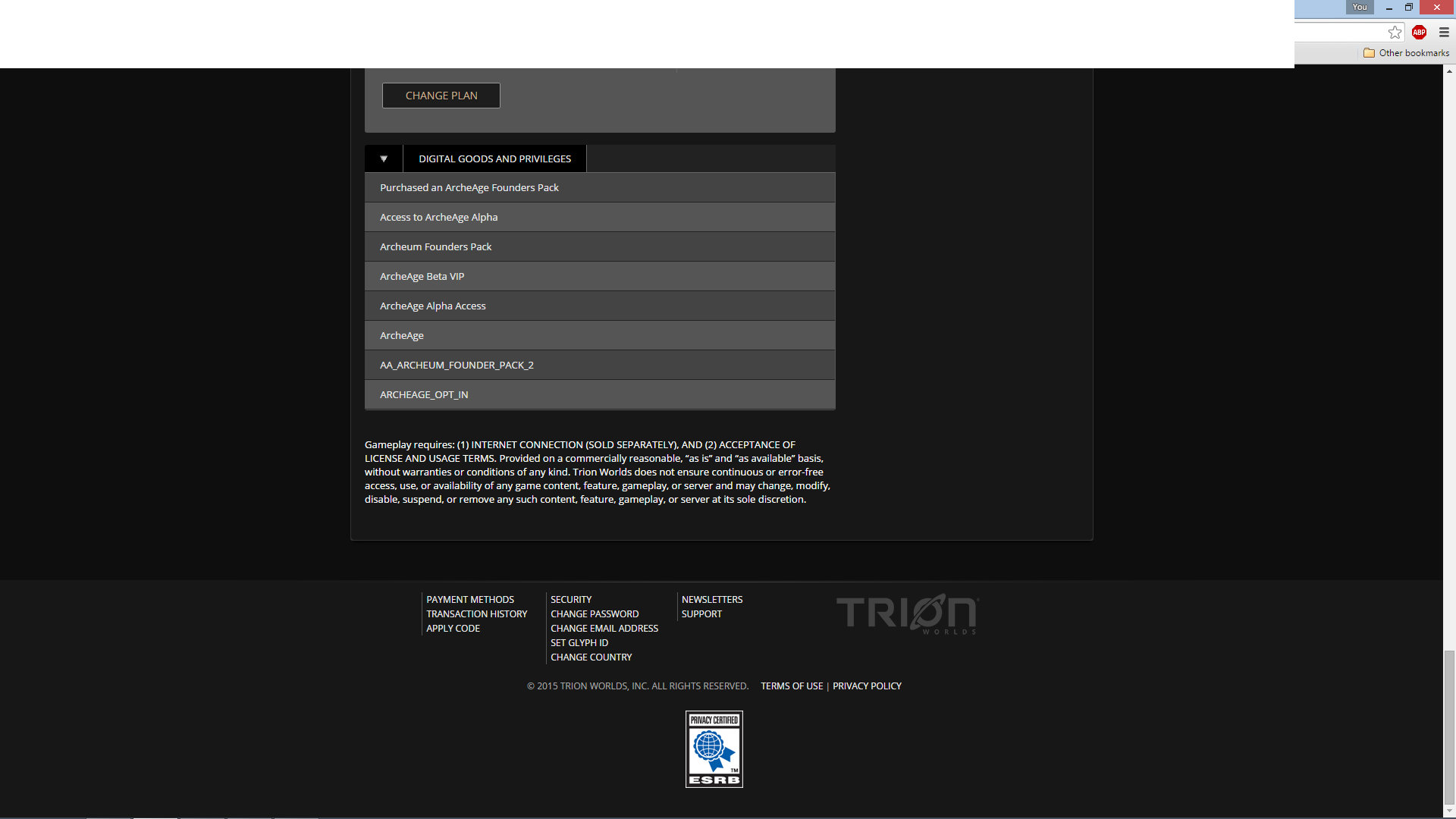Click the copyright 2015 Trion Worlds text

(x=638, y=686)
